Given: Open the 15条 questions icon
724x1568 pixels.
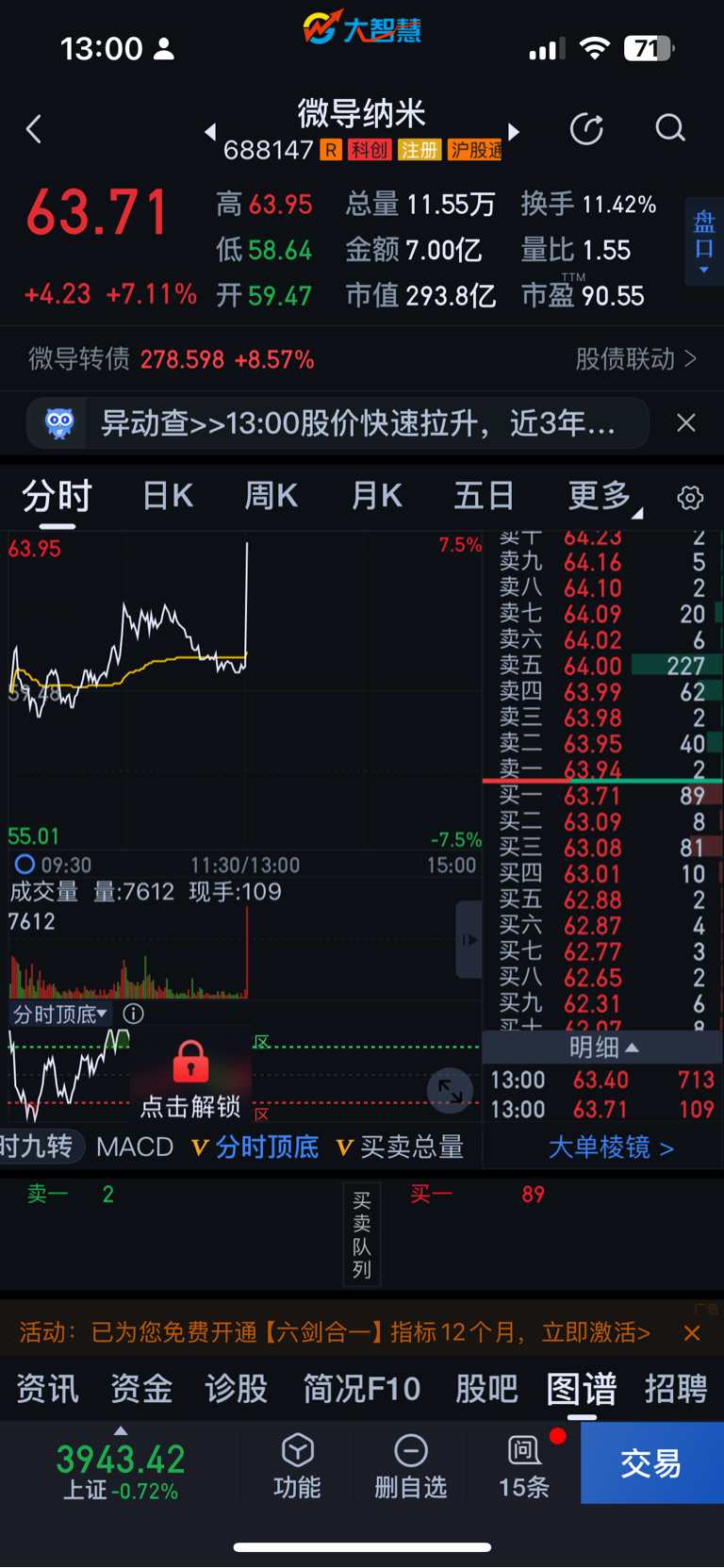Looking at the screenshot, I should (524, 1465).
